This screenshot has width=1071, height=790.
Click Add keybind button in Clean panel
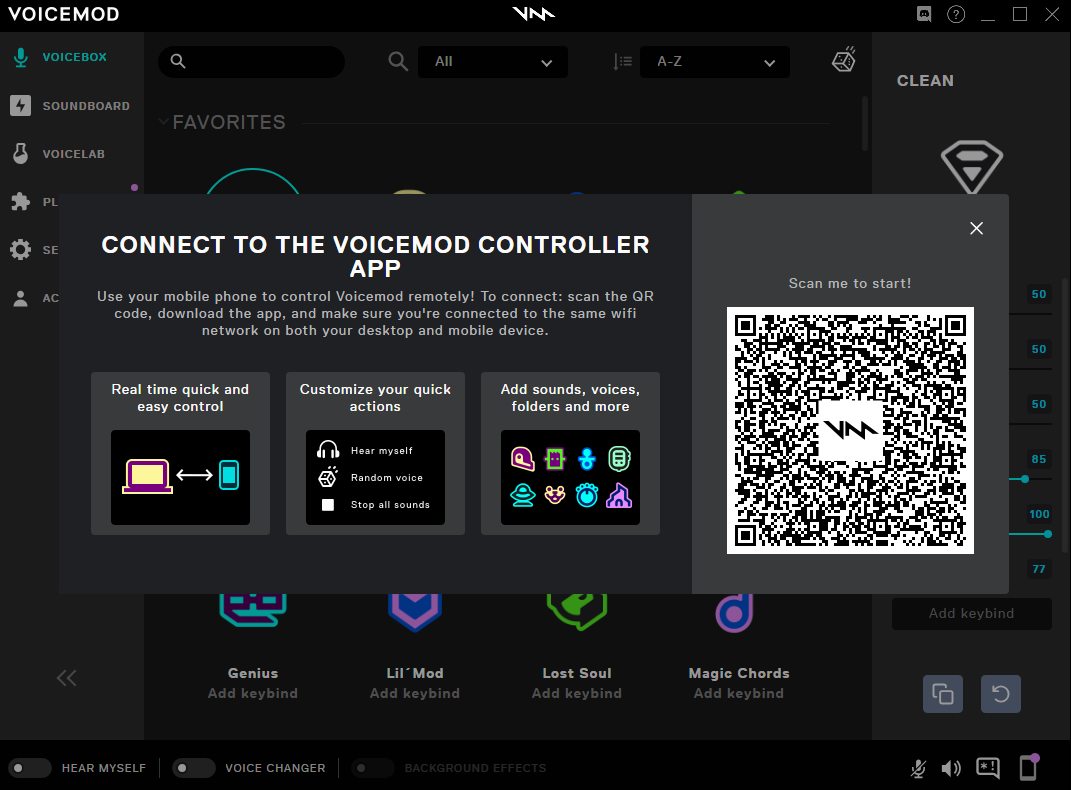pyautogui.click(x=971, y=613)
